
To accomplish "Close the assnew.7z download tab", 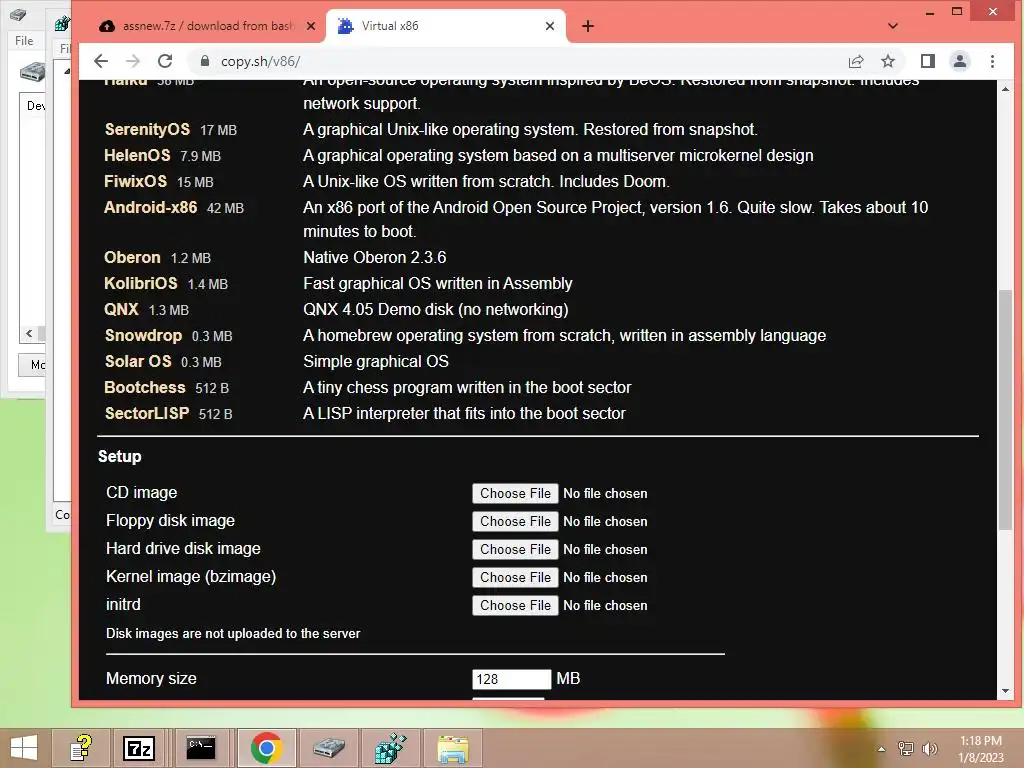I will click(311, 26).
